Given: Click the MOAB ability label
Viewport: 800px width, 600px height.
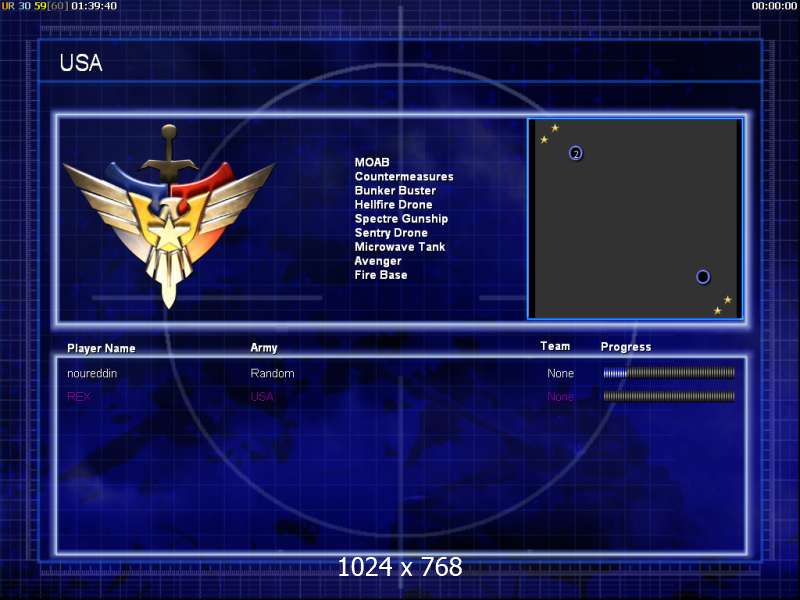Looking at the screenshot, I should pyautogui.click(x=372, y=162).
